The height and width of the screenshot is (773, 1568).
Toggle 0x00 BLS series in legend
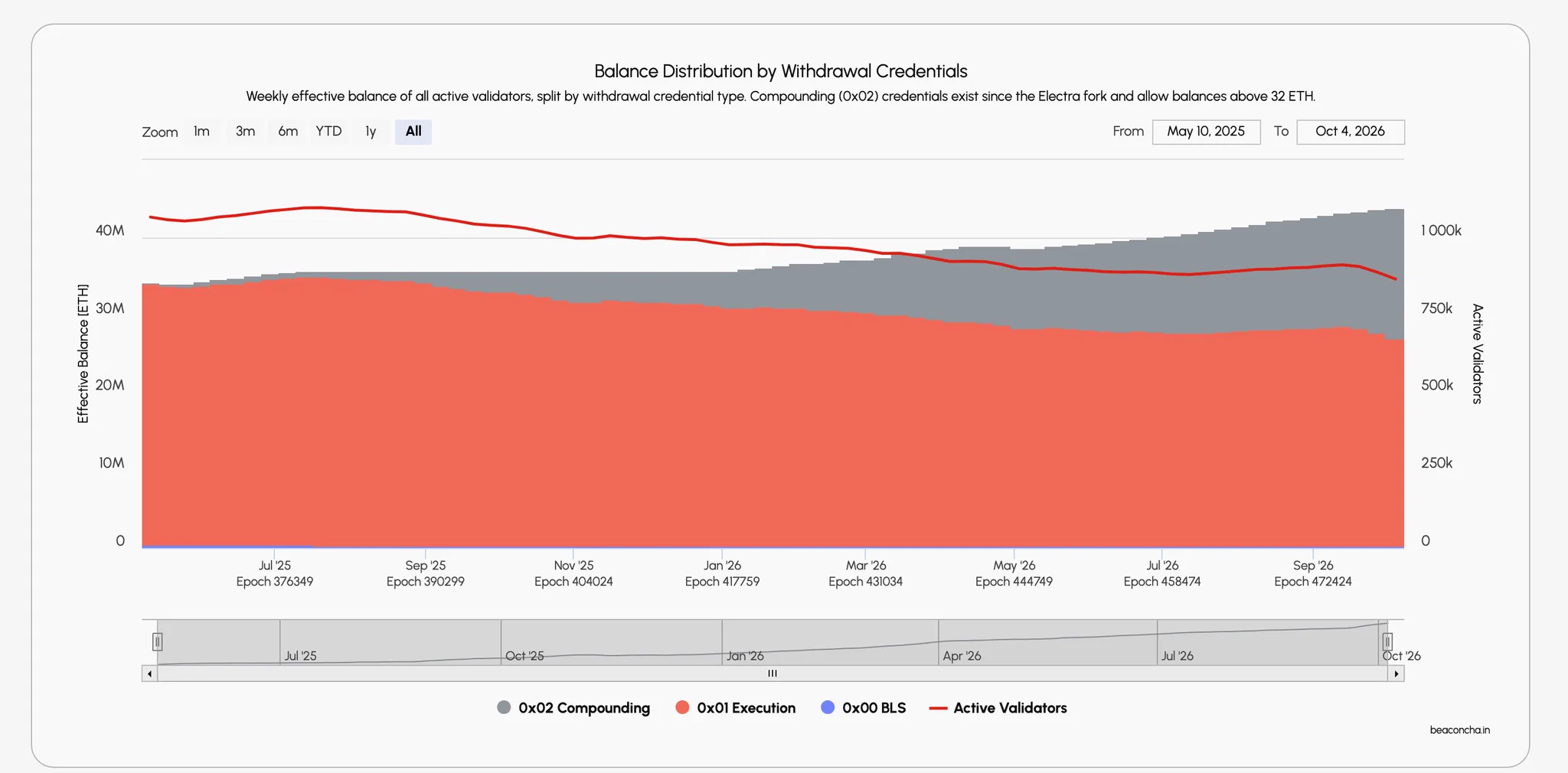click(863, 708)
